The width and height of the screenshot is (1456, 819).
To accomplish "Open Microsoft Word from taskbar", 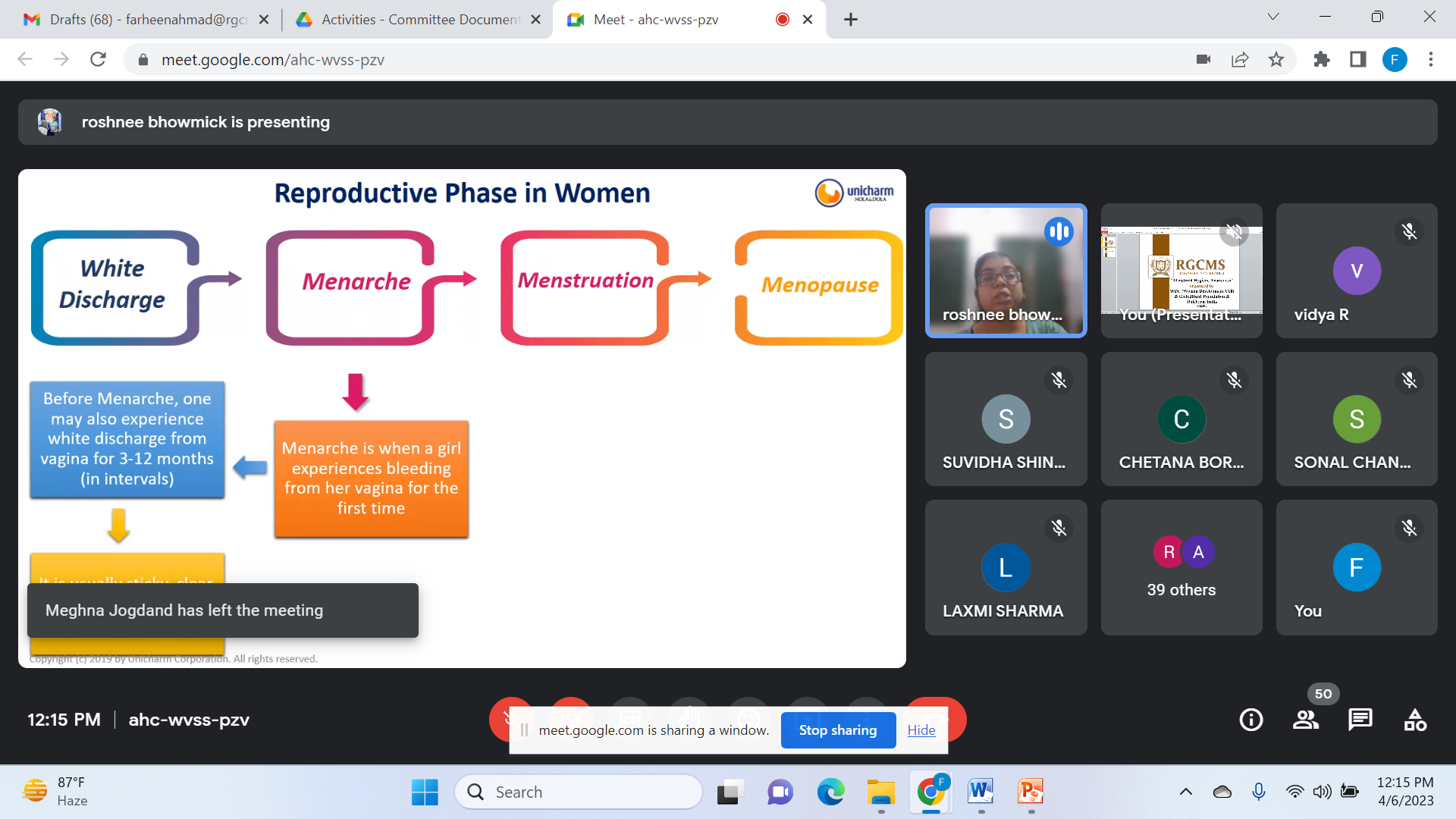I will tap(981, 792).
